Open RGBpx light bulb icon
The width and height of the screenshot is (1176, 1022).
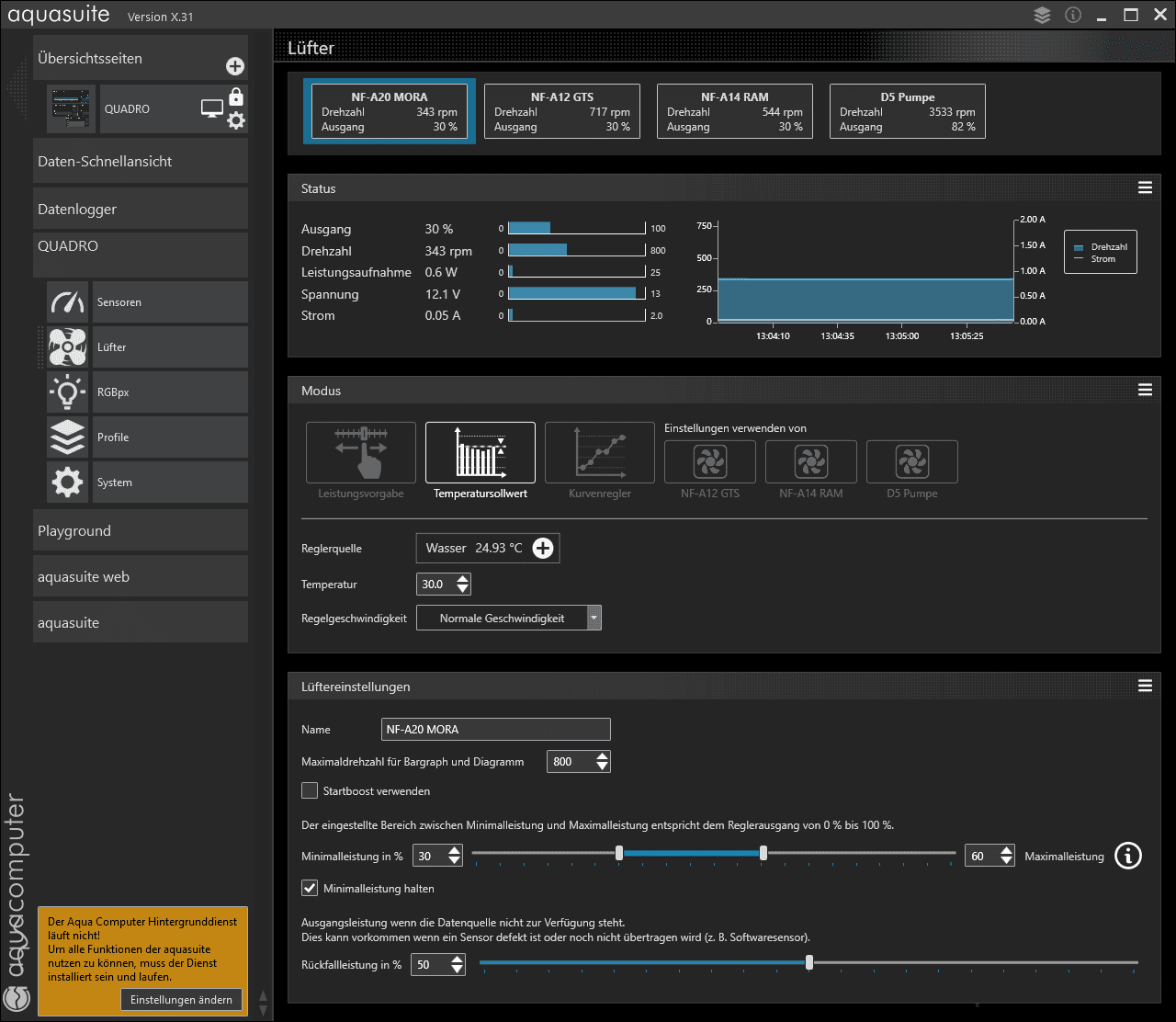tap(68, 392)
